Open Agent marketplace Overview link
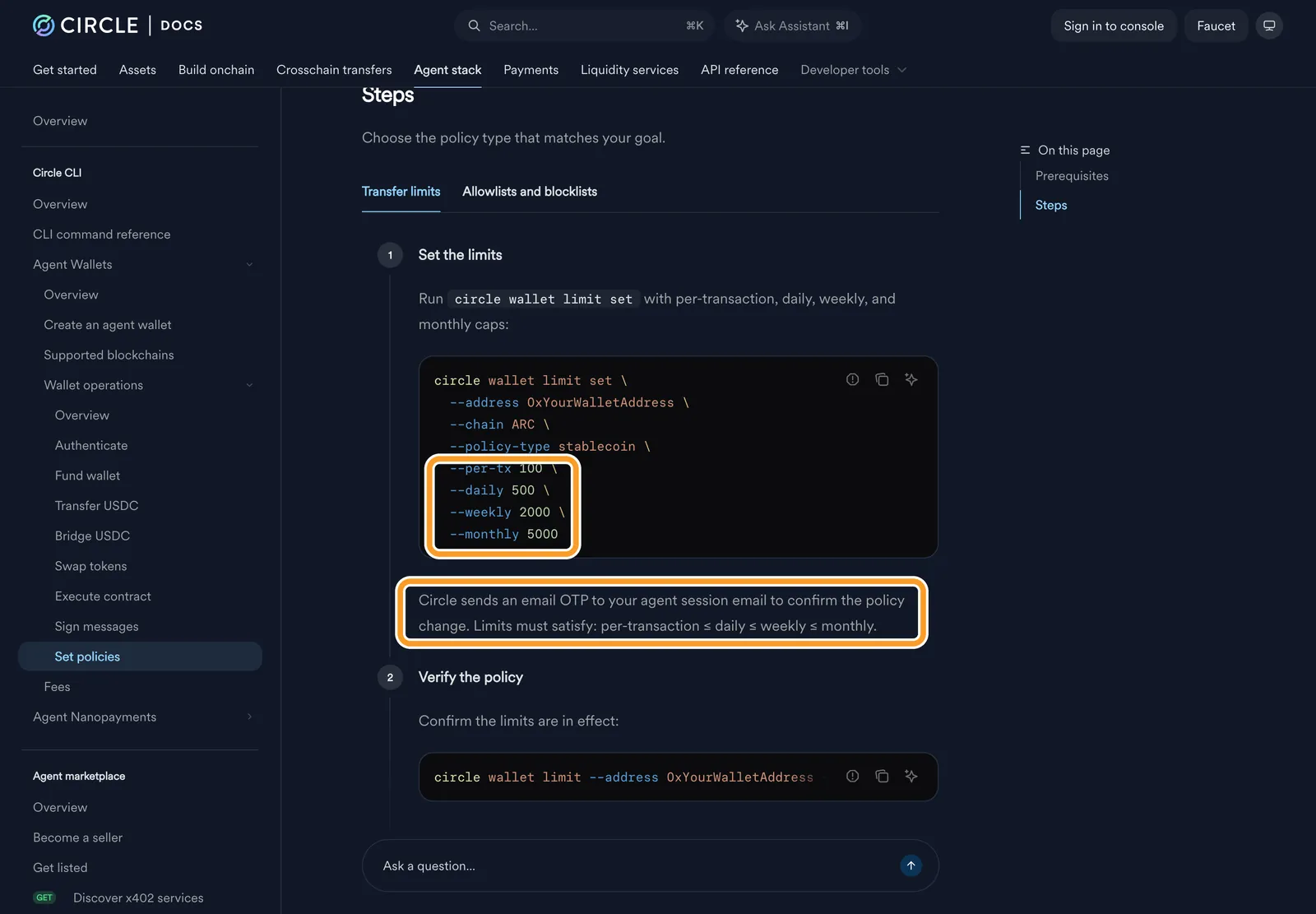Screen dimensions: 1316x914 pyautogui.click(x=60, y=807)
